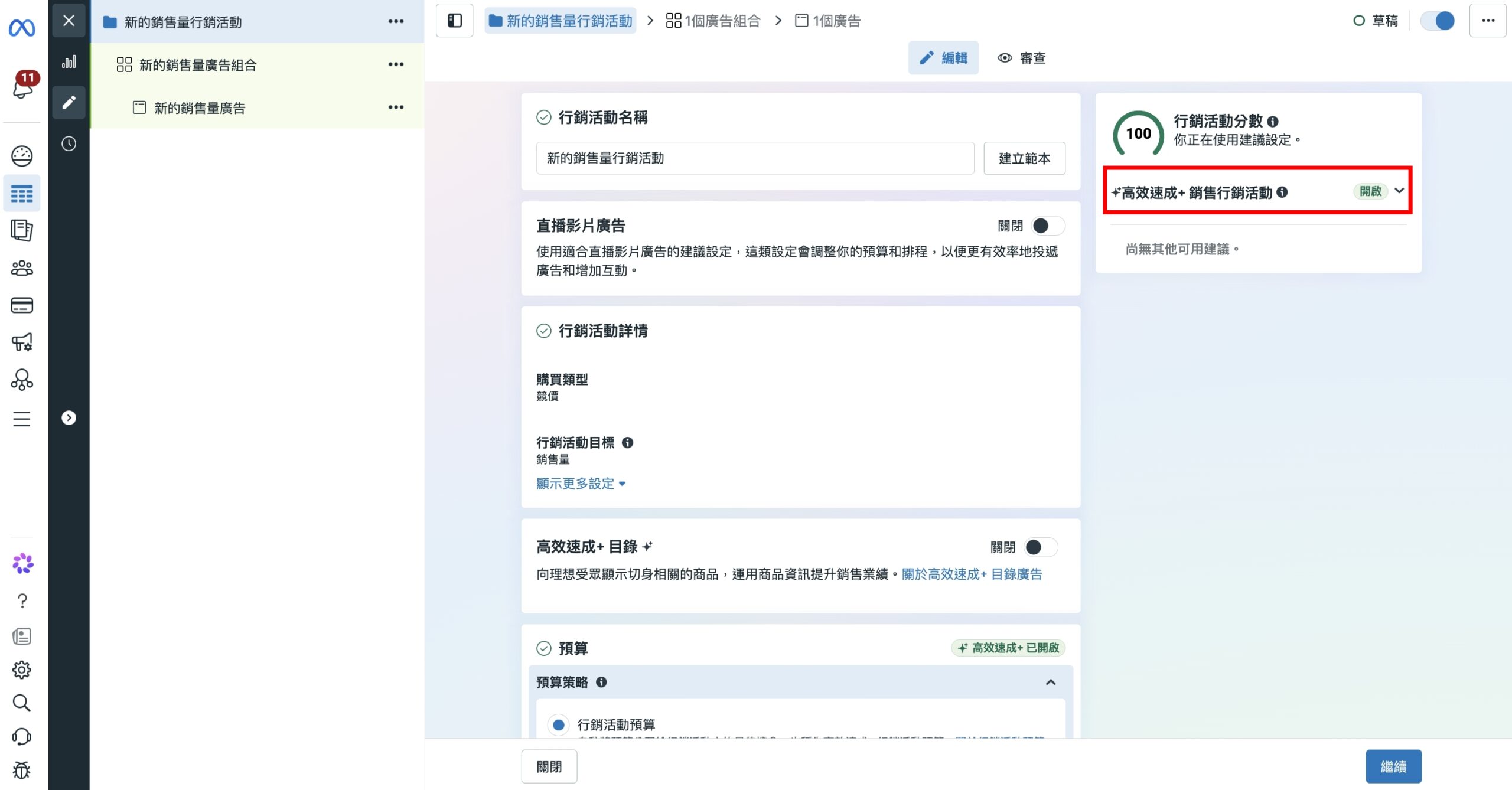Open notifications bell with 11 badge
This screenshot has width=1512, height=790.
coord(24,86)
